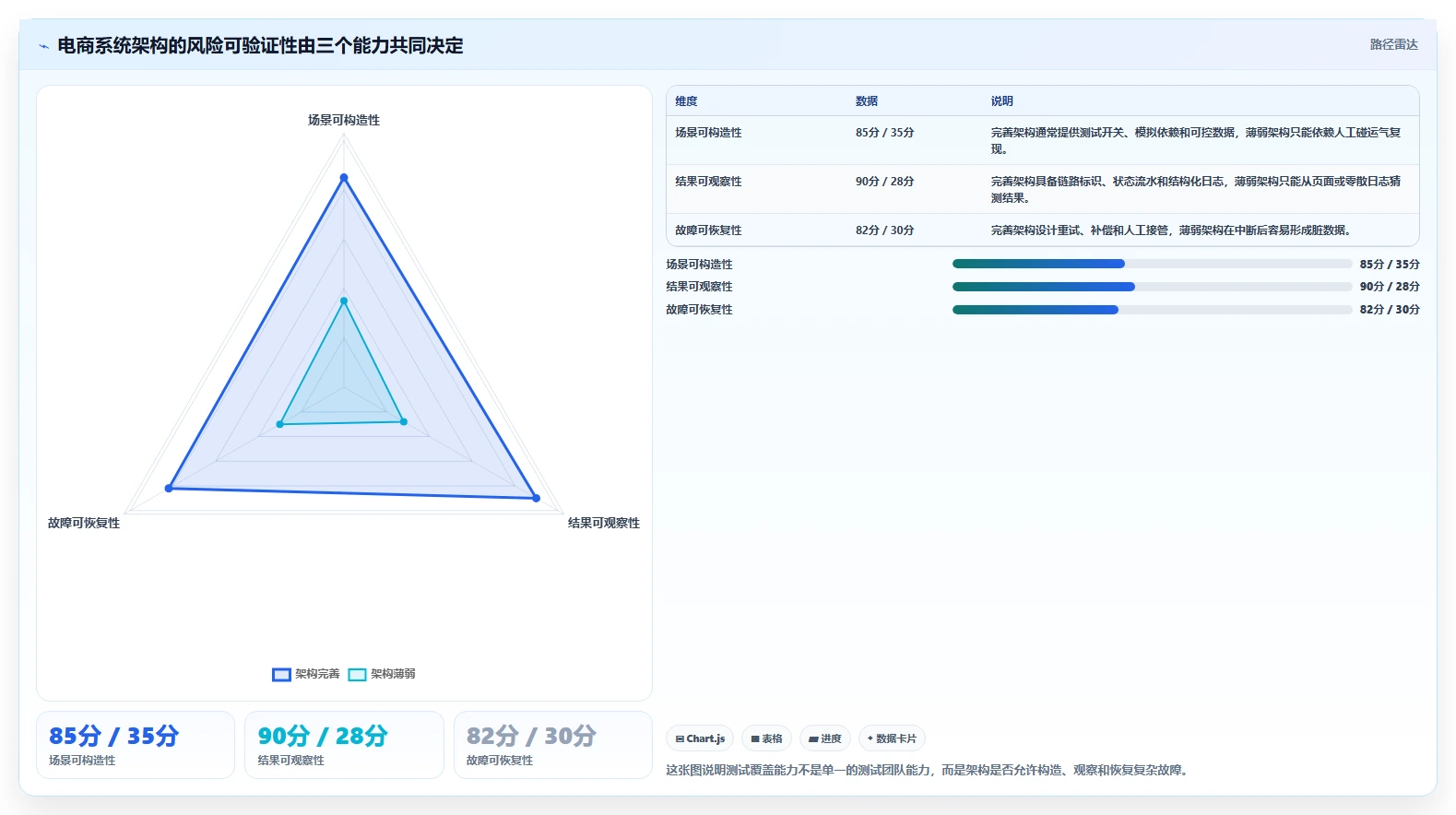Click the 故障可恢复性 progress bar
Viewport: 1456px width, 815px height.
(x=1153, y=310)
